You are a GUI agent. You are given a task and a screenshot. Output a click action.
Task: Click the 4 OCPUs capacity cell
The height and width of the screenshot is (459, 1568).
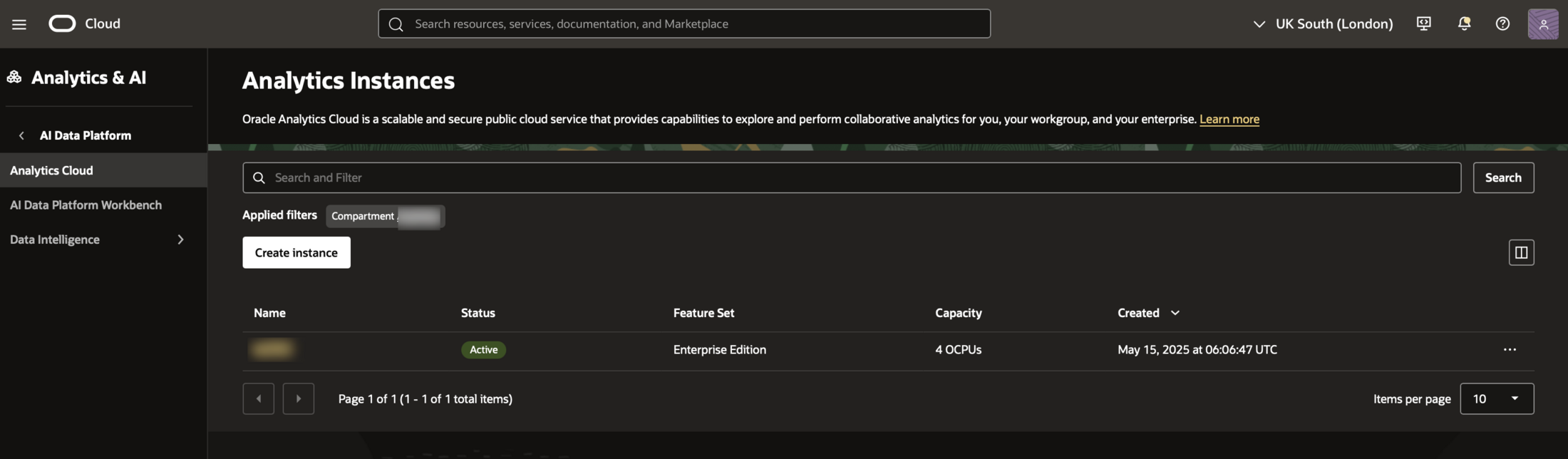958,350
